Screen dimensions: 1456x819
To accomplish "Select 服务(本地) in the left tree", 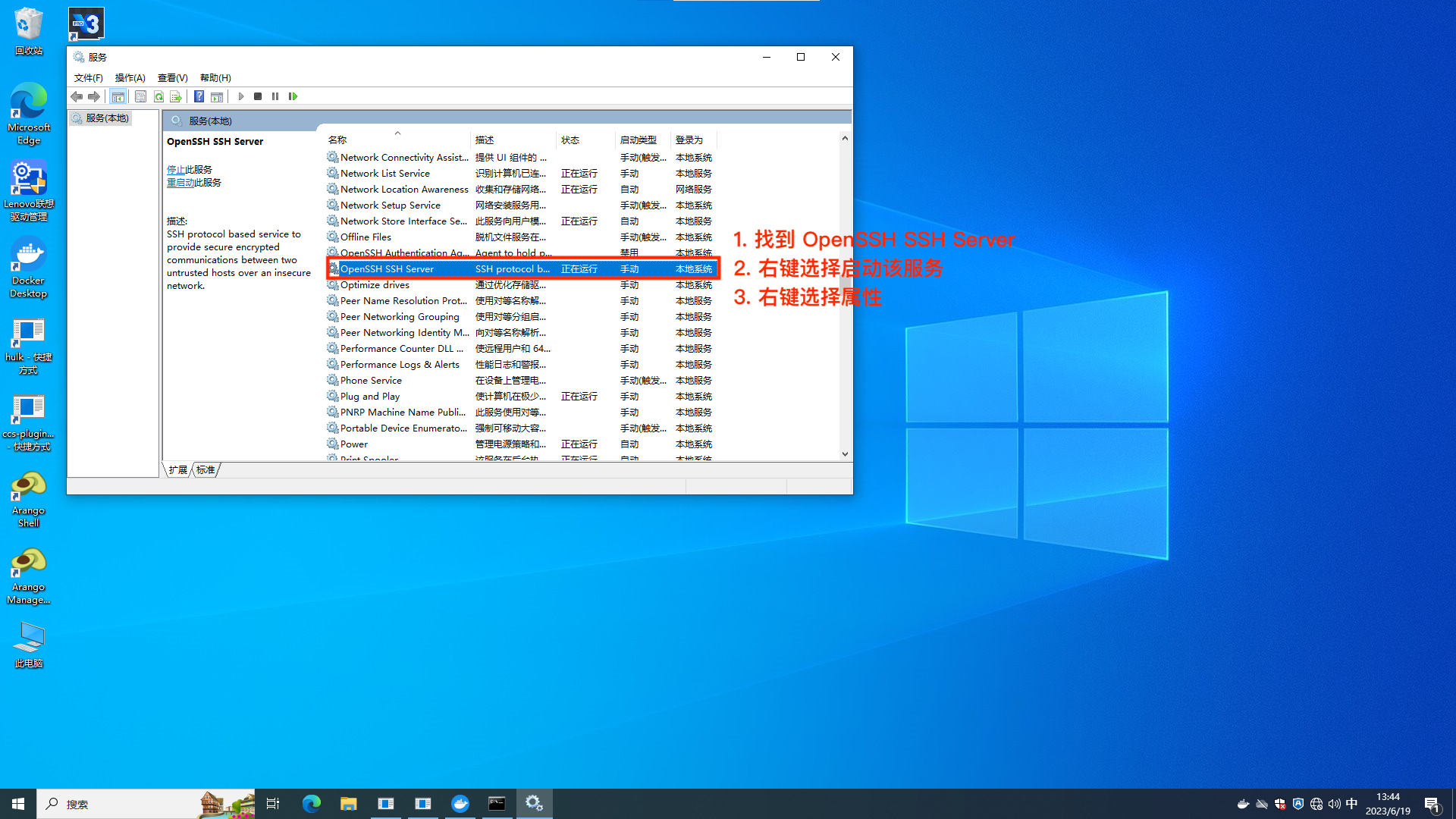I will click(101, 118).
